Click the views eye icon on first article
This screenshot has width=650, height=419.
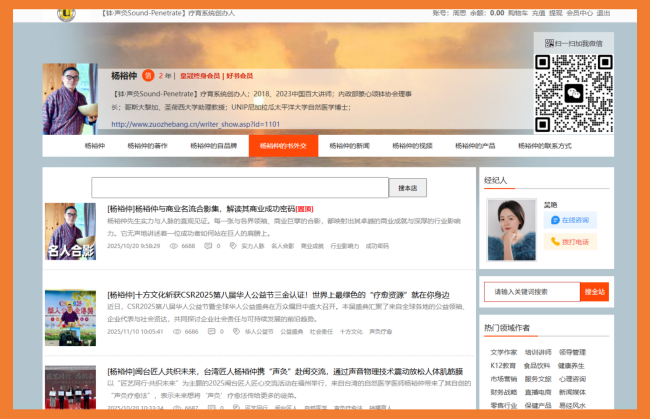174,245
